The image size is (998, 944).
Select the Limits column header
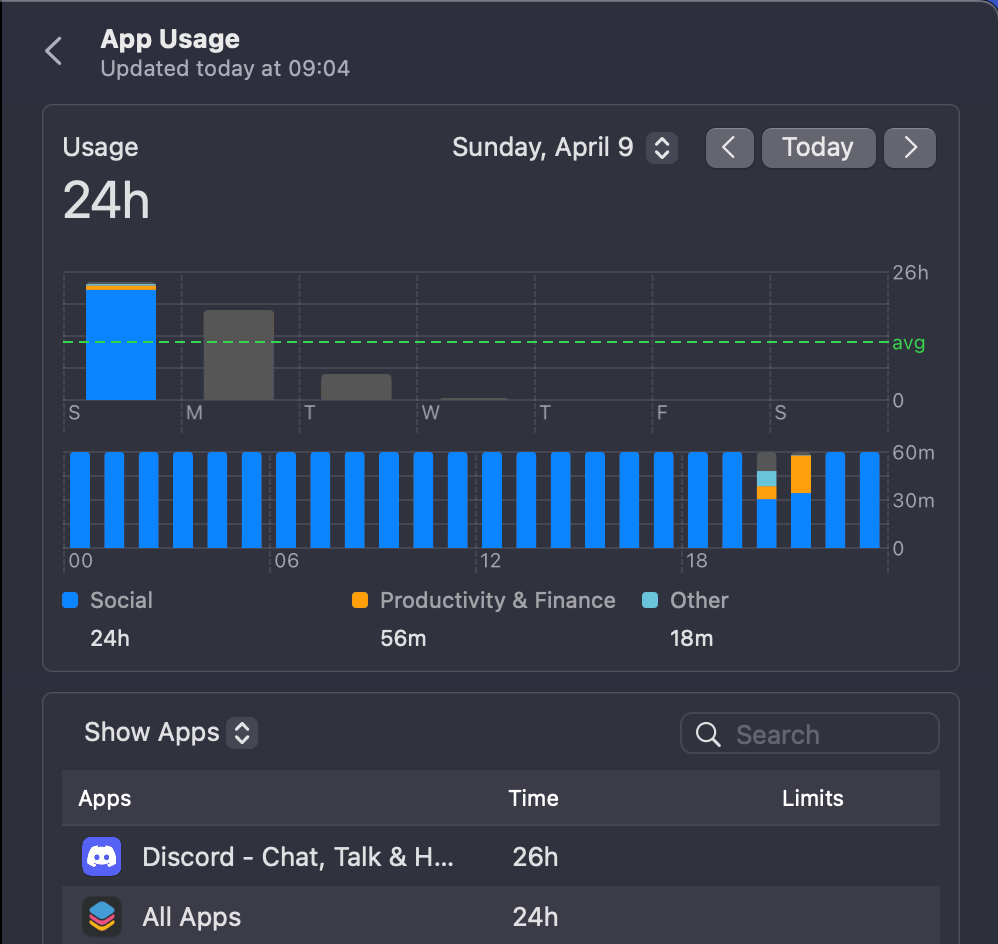pyautogui.click(x=812, y=798)
